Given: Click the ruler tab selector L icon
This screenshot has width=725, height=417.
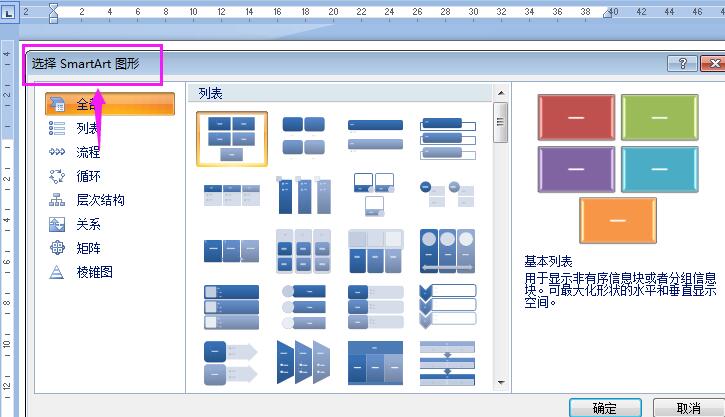Looking at the screenshot, I should 8,13.
